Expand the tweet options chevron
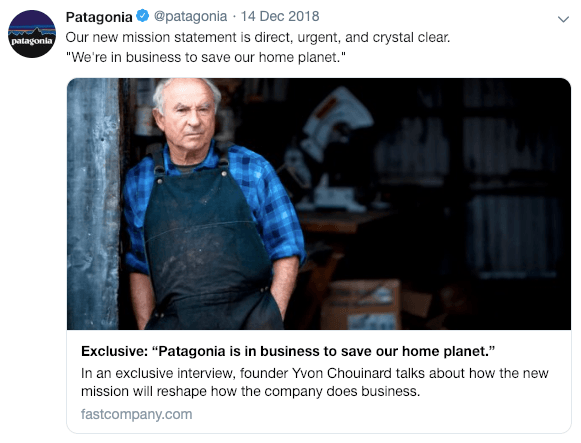581x443 pixels. [x=563, y=19]
